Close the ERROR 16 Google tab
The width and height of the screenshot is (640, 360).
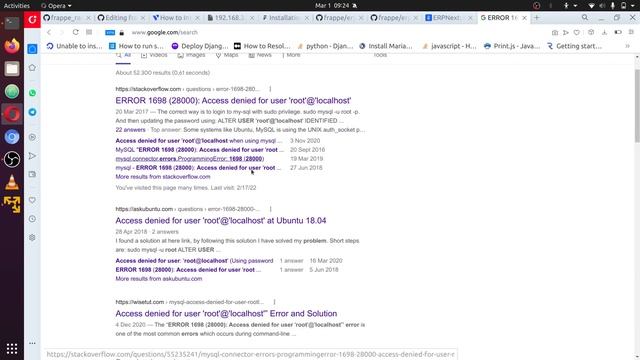click(x=524, y=18)
